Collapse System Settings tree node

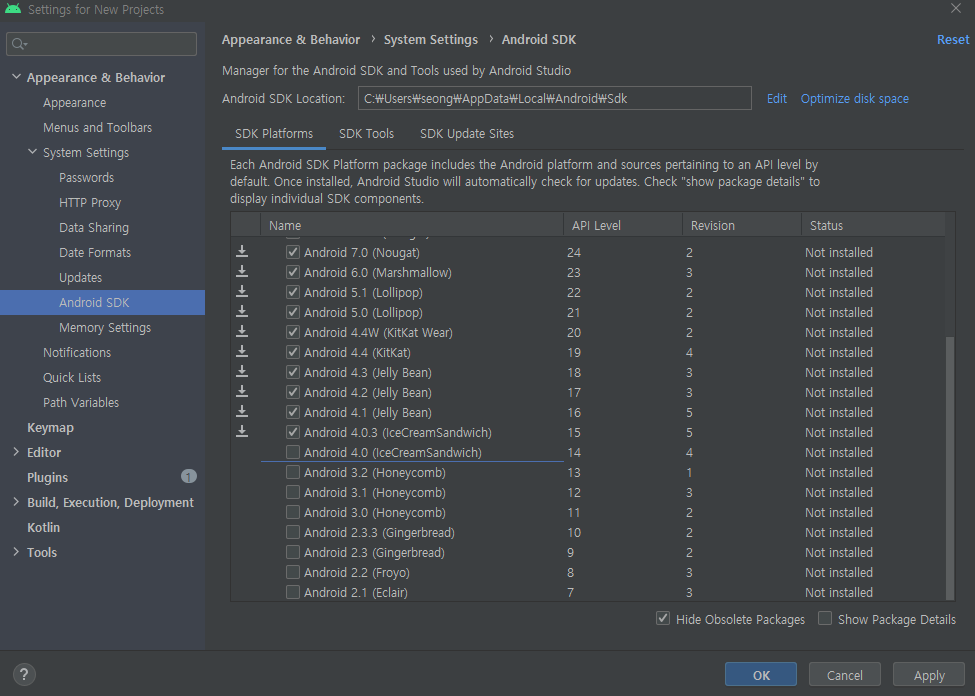pyautogui.click(x=32, y=151)
